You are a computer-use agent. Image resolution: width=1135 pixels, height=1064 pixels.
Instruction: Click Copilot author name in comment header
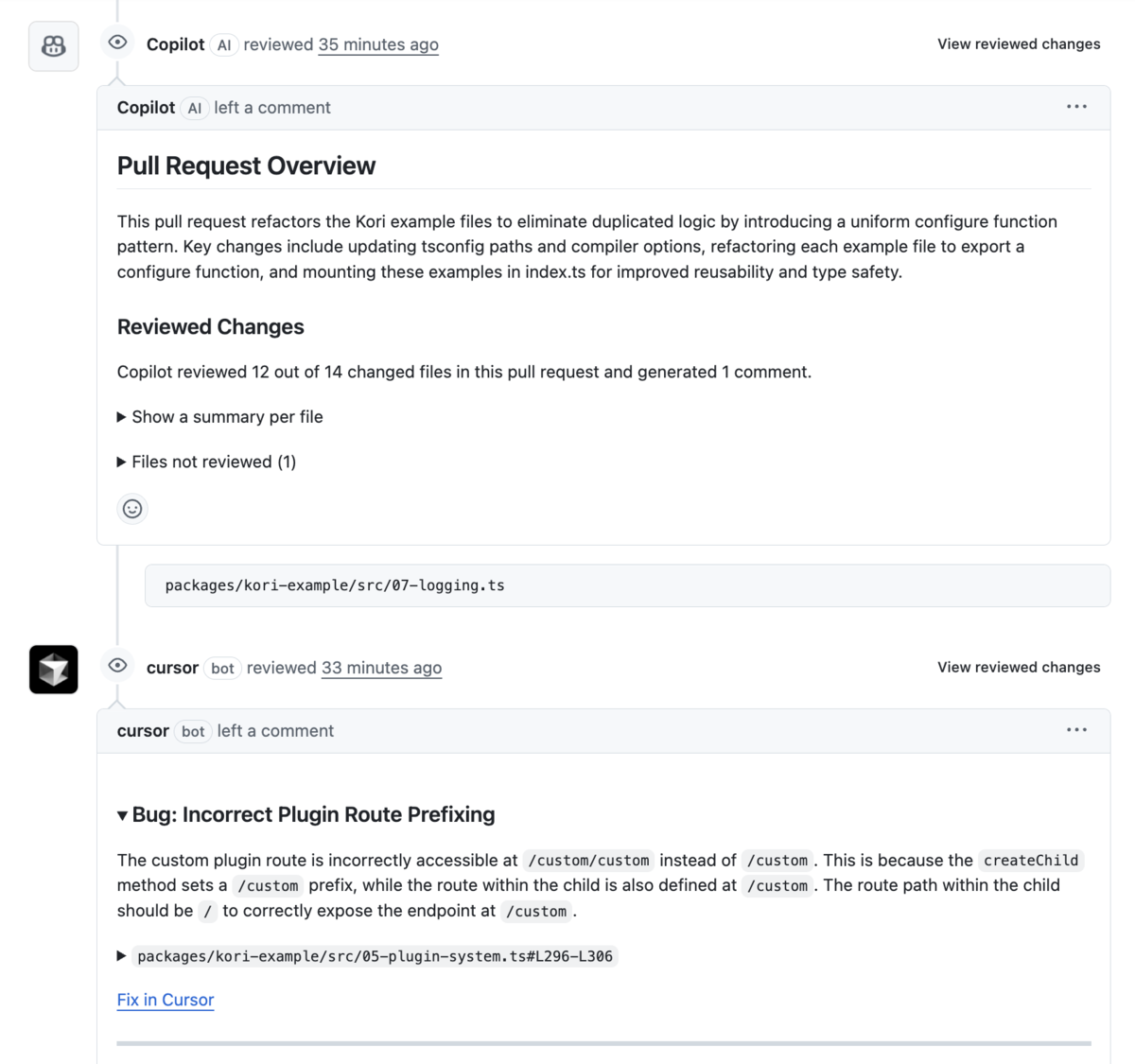tap(147, 108)
